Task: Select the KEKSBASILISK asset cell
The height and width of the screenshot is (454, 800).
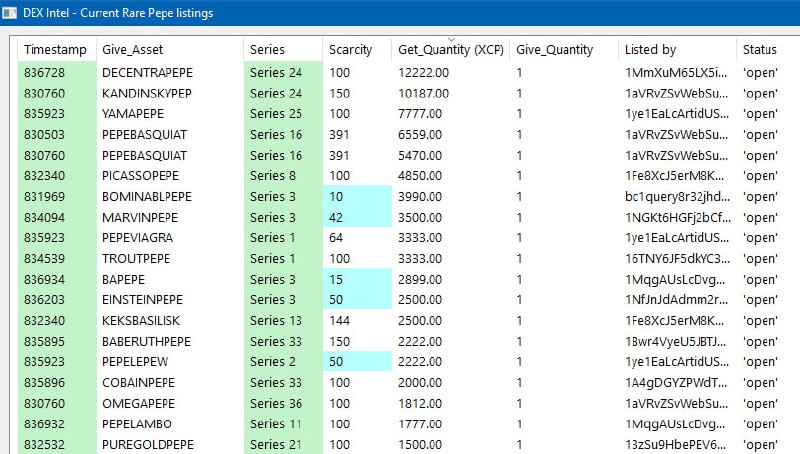Action: click(170, 320)
